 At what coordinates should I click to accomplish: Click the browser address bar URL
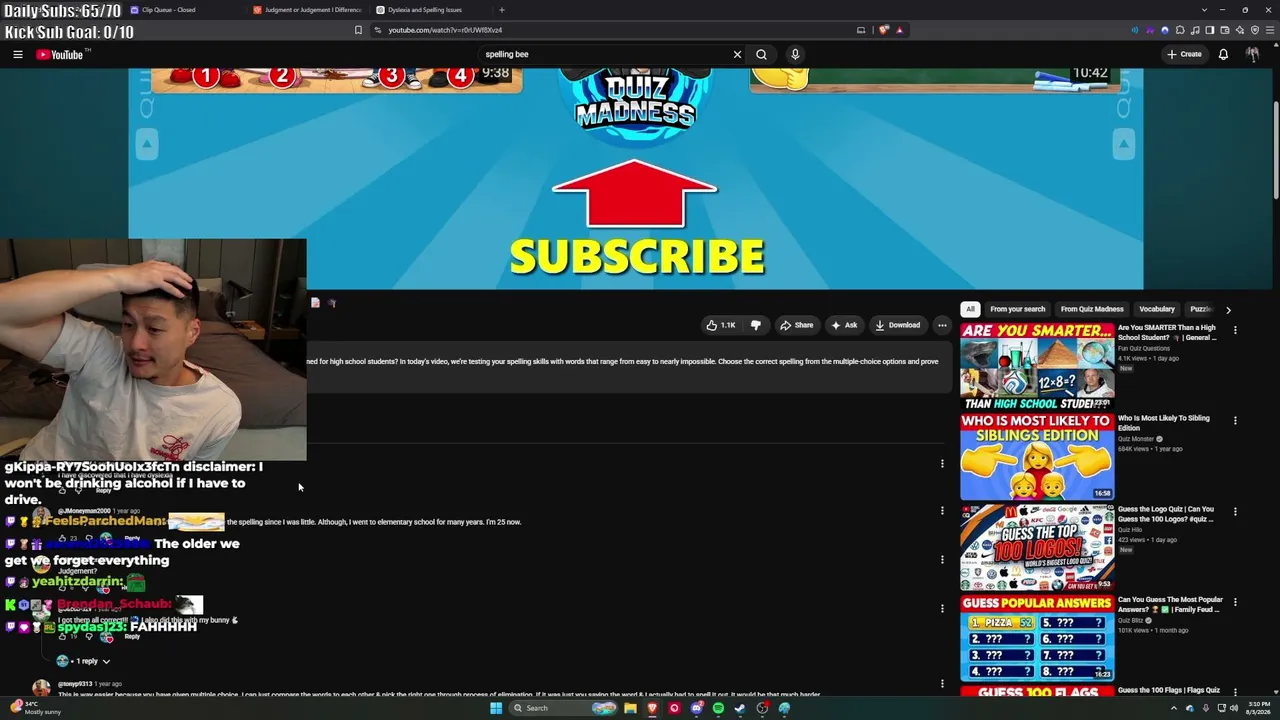(x=445, y=30)
